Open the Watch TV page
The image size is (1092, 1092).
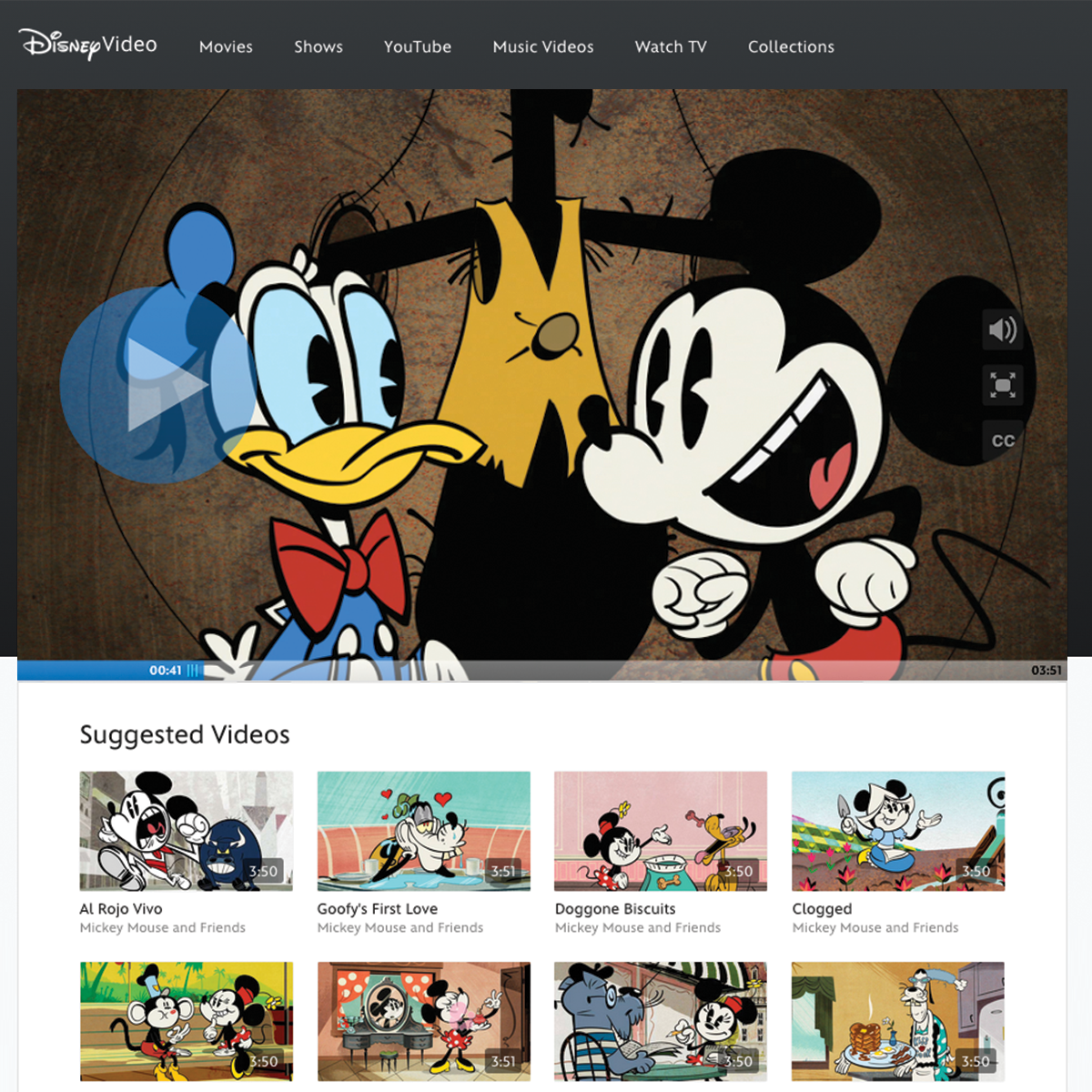(671, 46)
